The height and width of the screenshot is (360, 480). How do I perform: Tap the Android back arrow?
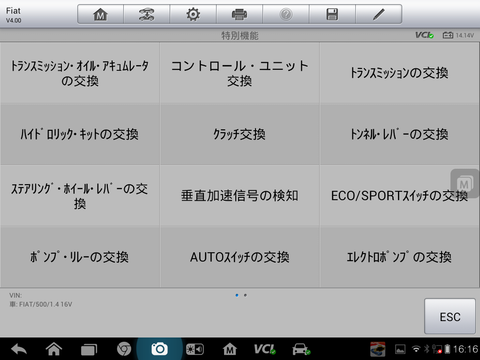point(19,349)
